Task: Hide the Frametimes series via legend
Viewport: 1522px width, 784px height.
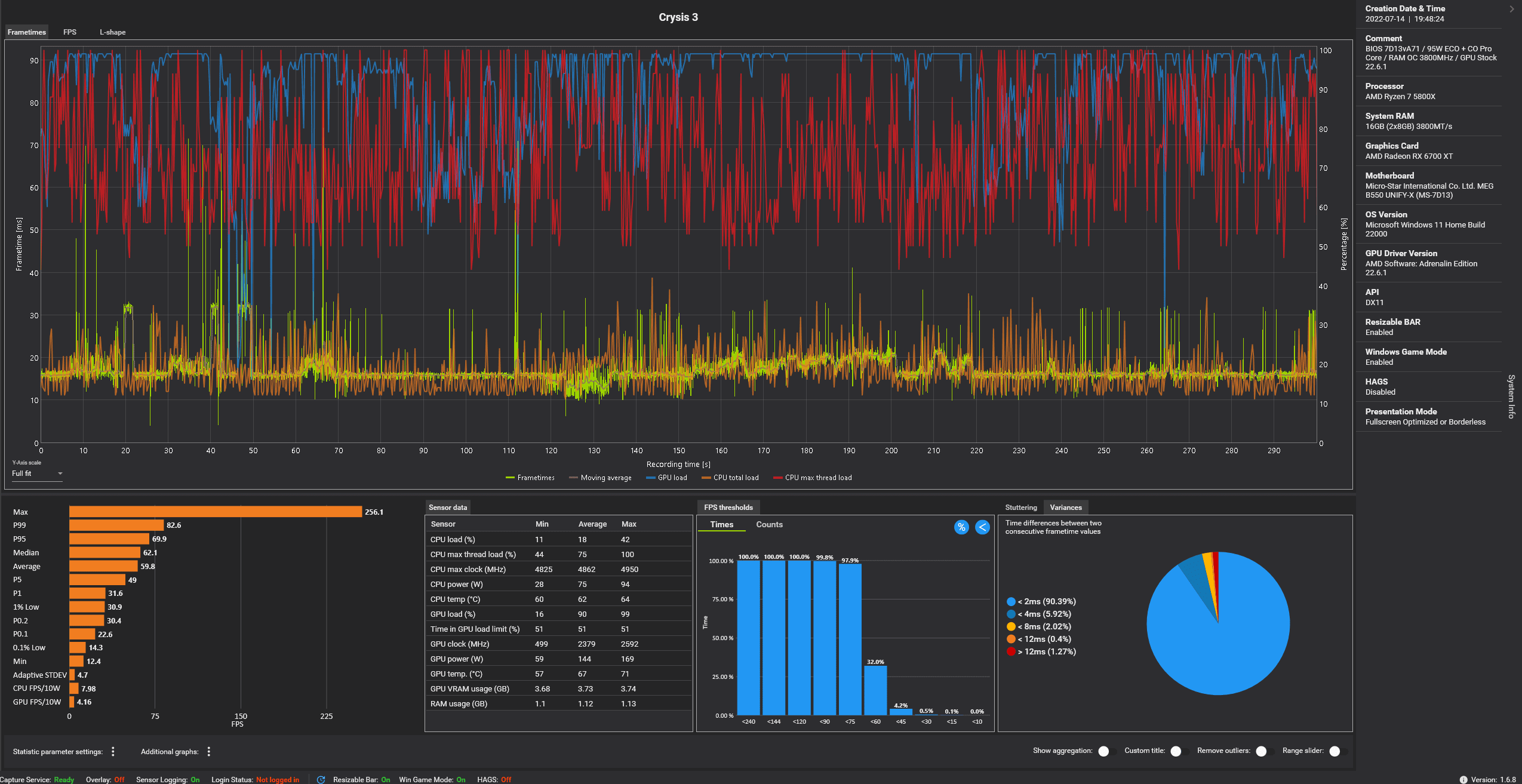Action: tap(530, 478)
